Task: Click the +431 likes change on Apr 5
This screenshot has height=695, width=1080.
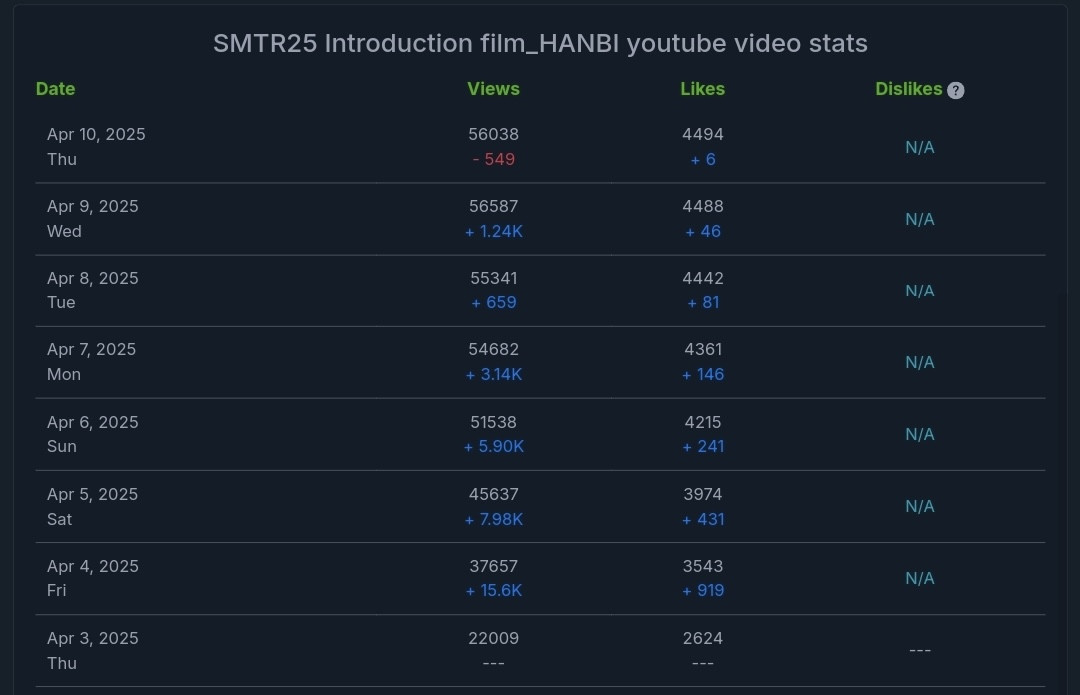Action: pyautogui.click(x=703, y=519)
